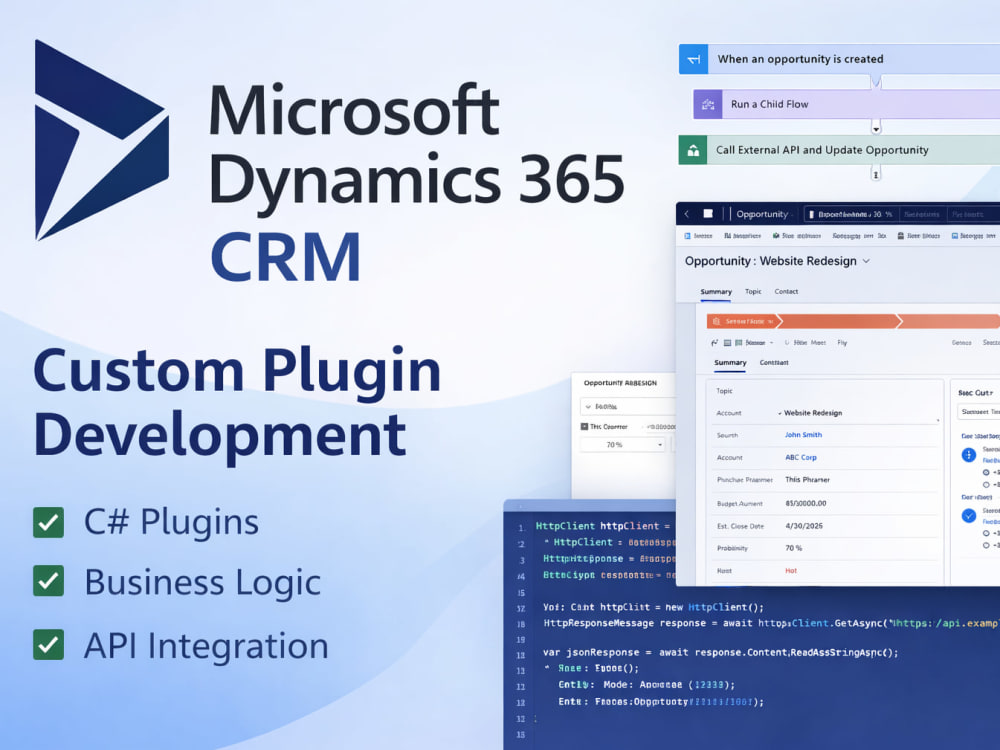Open the John Smith link

tap(804, 435)
